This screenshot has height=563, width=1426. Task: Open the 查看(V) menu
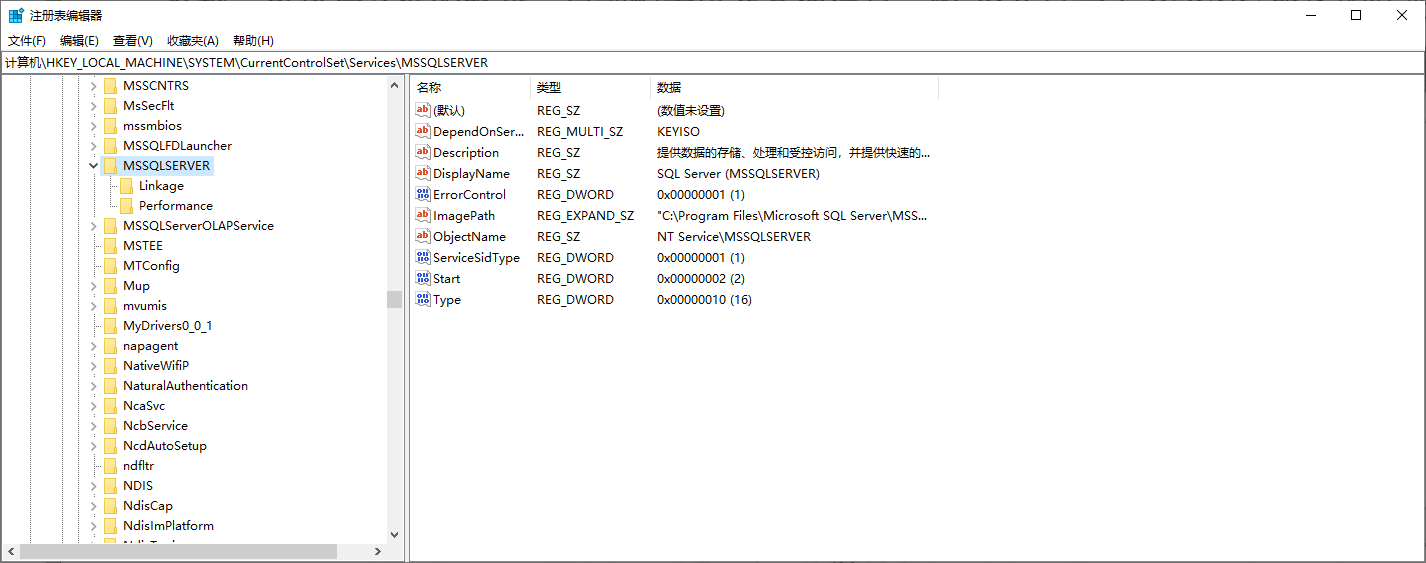(132, 40)
